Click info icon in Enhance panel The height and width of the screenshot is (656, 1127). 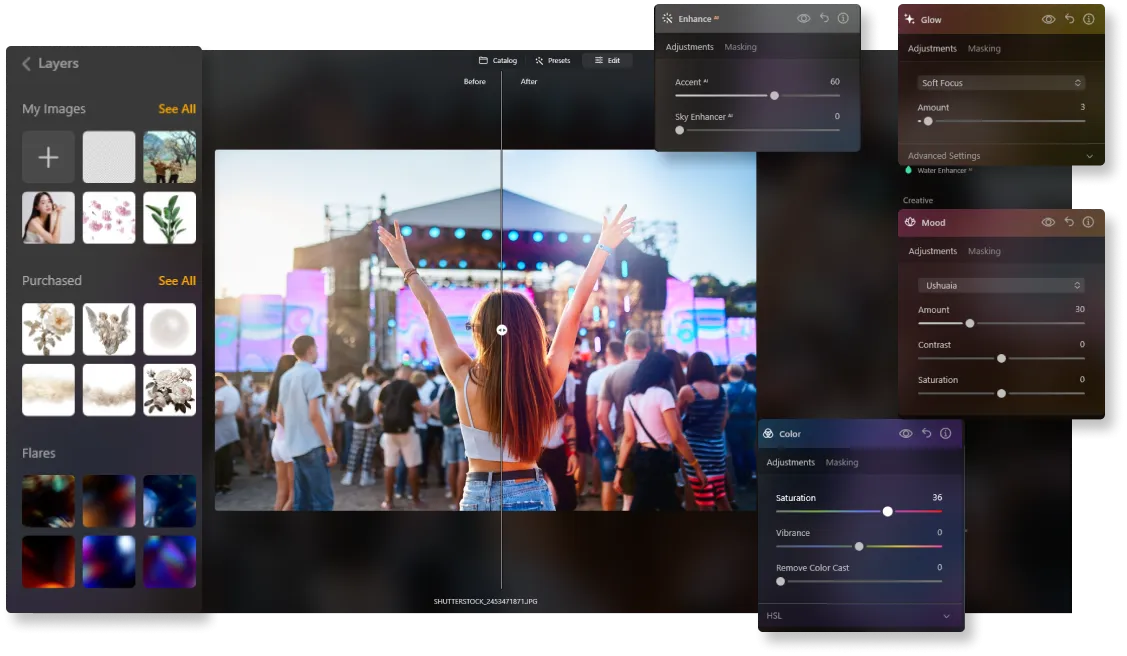coord(843,19)
